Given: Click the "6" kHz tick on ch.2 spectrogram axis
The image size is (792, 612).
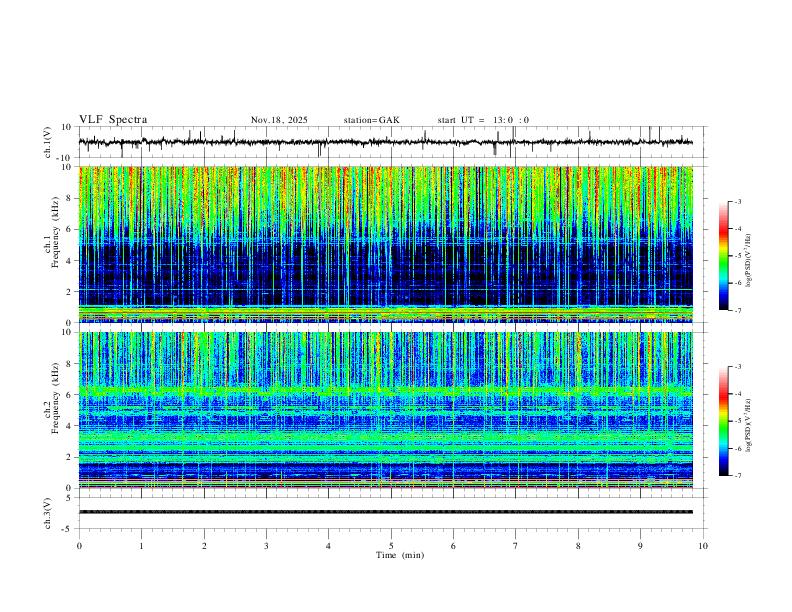Looking at the screenshot, I should click(x=70, y=395).
